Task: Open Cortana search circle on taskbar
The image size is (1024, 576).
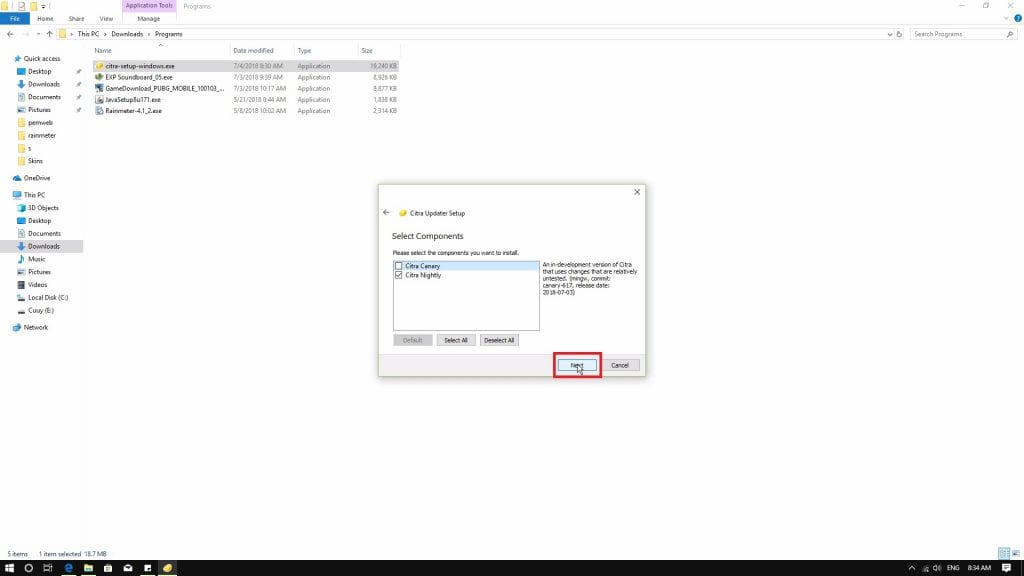Action: 29,568
